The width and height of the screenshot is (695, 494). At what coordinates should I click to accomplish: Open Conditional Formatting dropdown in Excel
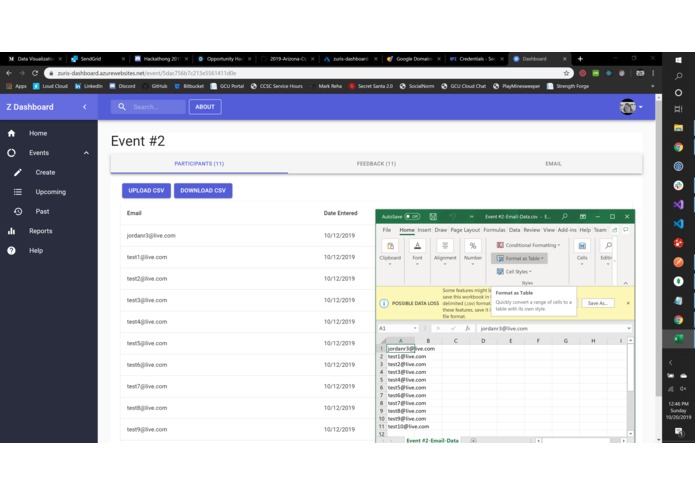click(x=528, y=245)
